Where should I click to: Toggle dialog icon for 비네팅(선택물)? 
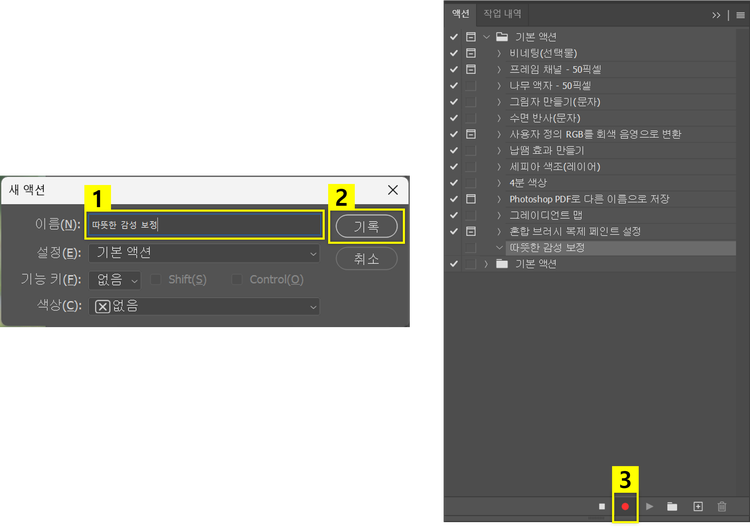(x=471, y=53)
